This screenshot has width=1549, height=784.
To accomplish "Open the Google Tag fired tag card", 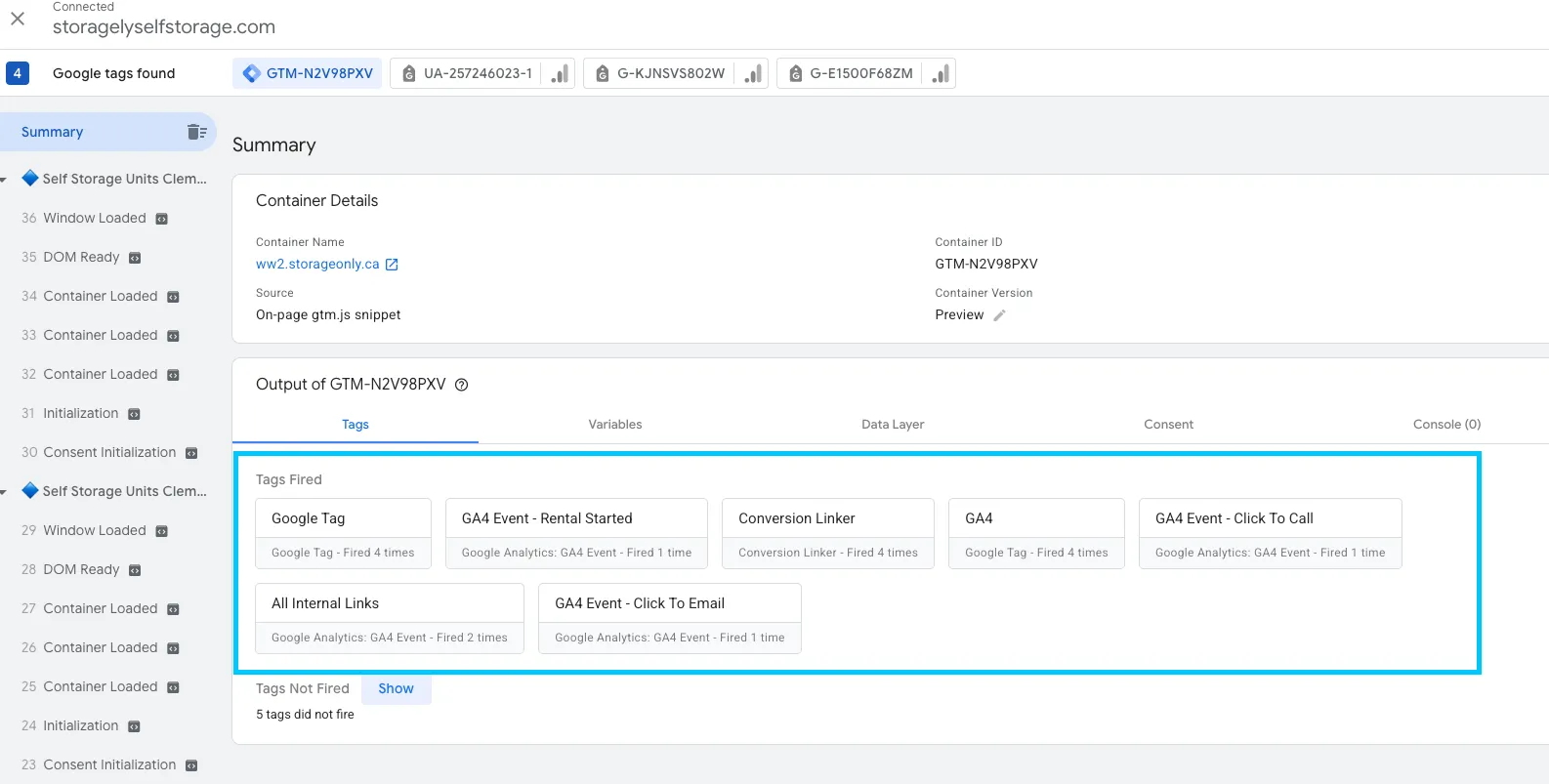I will coord(343,534).
